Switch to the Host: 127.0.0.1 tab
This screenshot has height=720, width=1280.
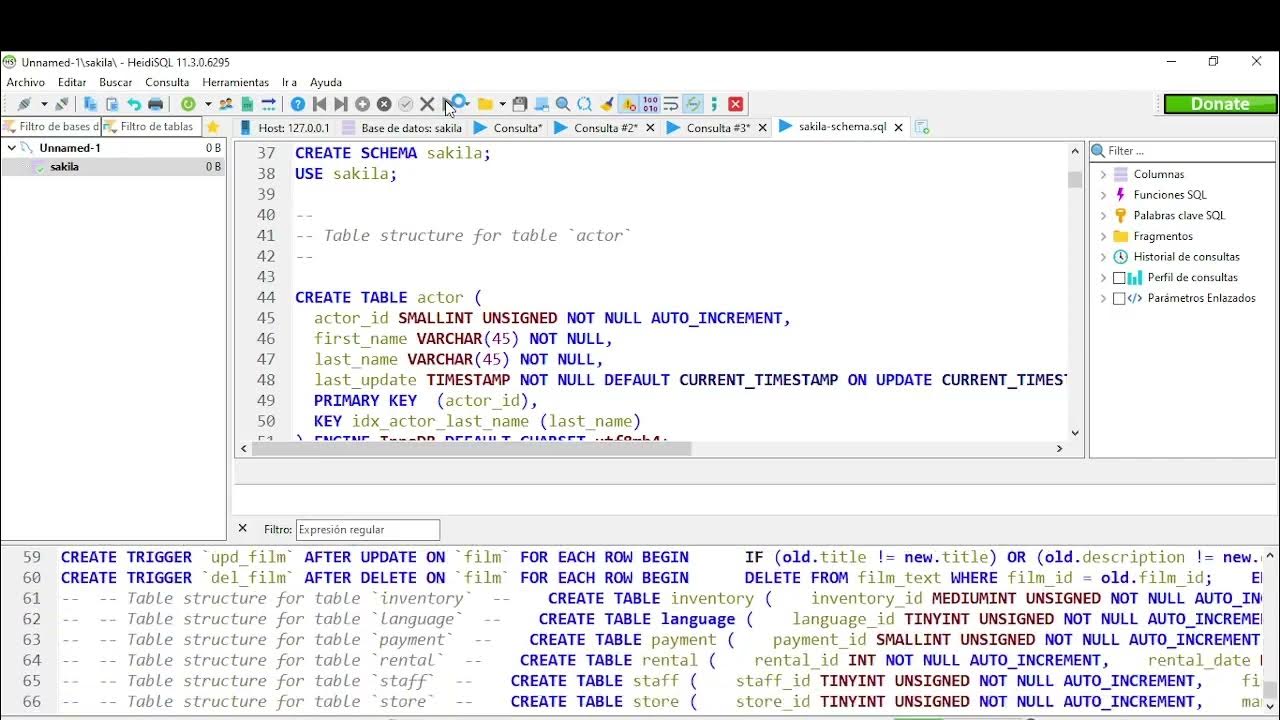point(284,128)
